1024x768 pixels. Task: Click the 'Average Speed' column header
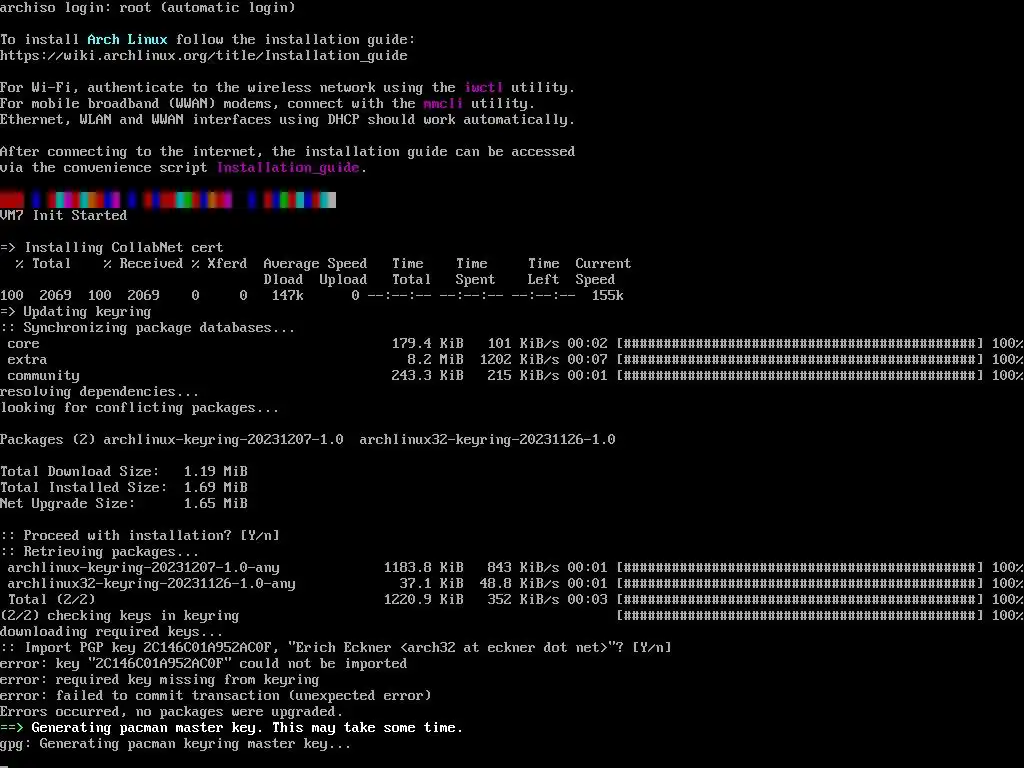coord(315,263)
